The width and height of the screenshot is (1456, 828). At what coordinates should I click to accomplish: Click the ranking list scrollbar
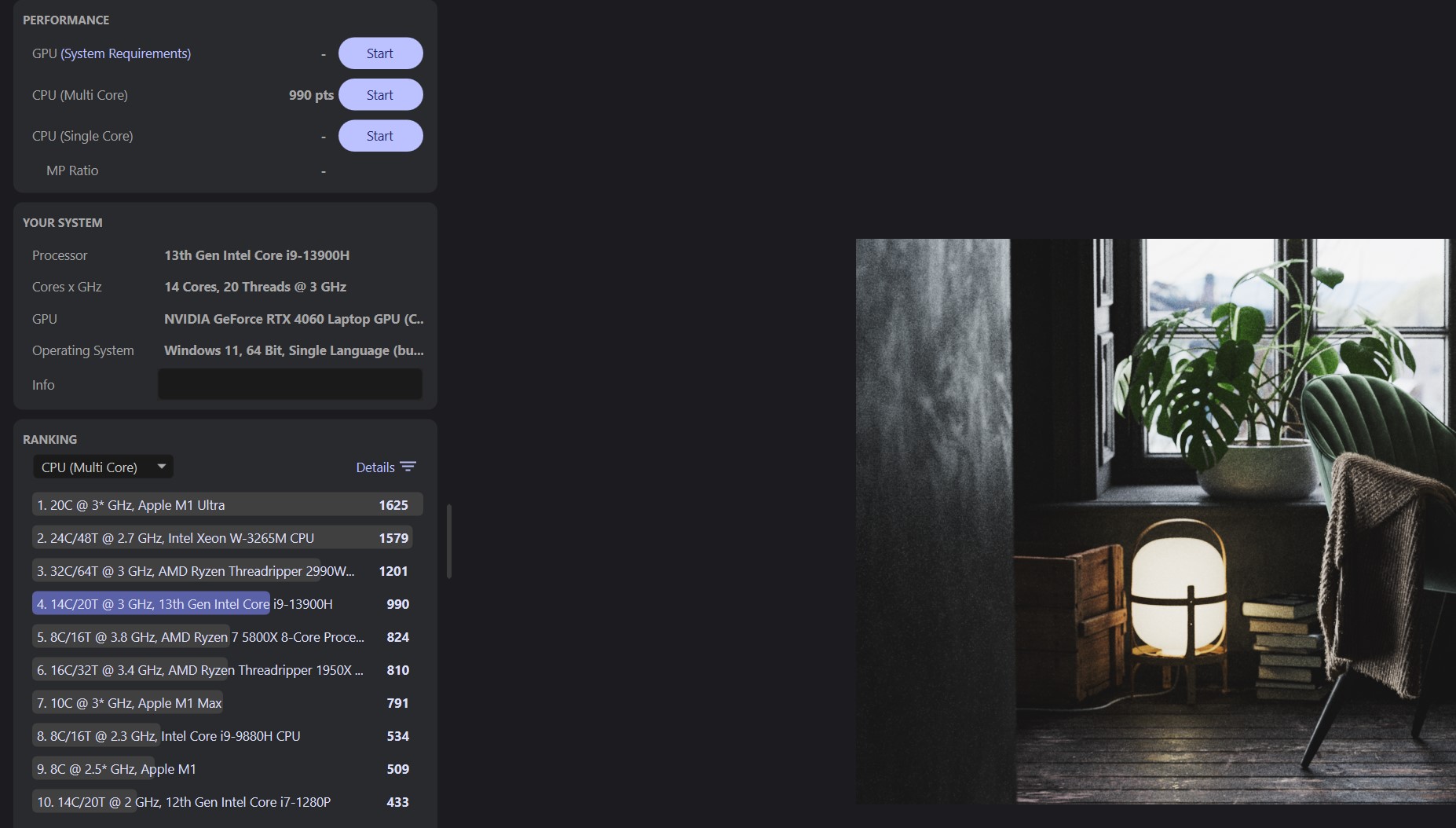pos(448,541)
